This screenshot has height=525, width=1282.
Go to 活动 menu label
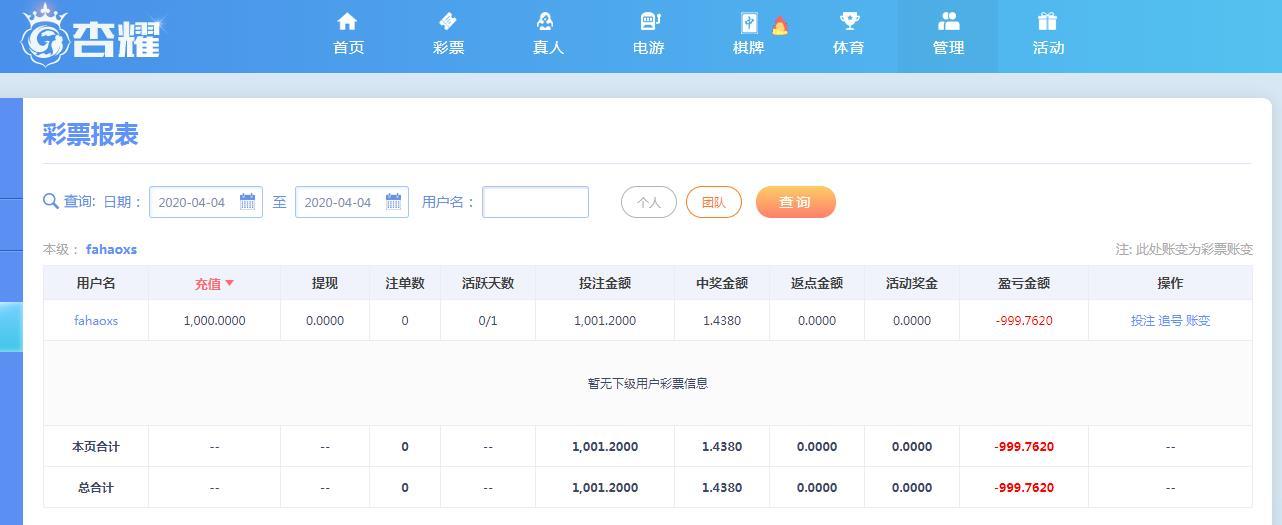1048,47
